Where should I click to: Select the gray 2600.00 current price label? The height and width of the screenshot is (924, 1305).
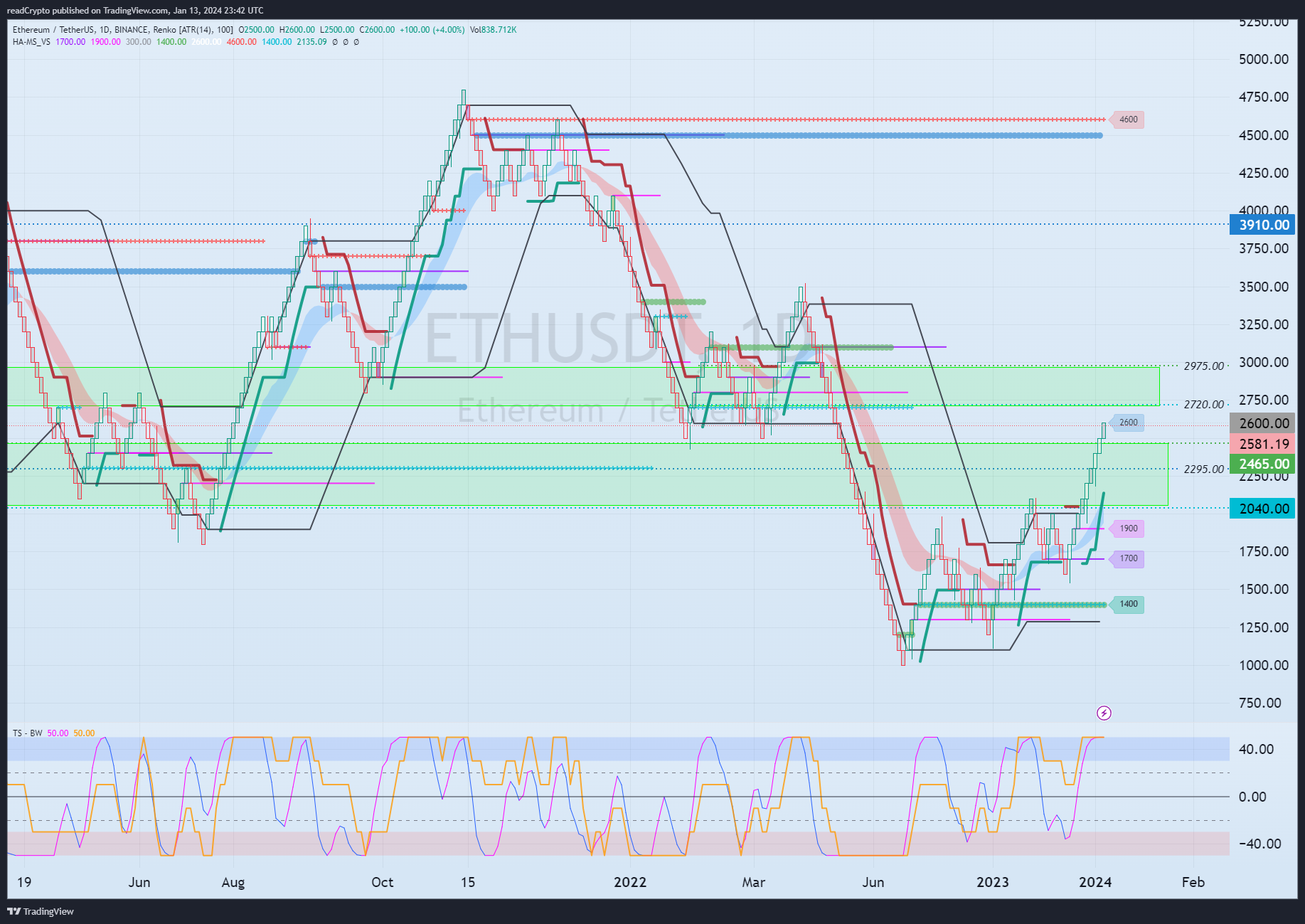click(x=1262, y=423)
